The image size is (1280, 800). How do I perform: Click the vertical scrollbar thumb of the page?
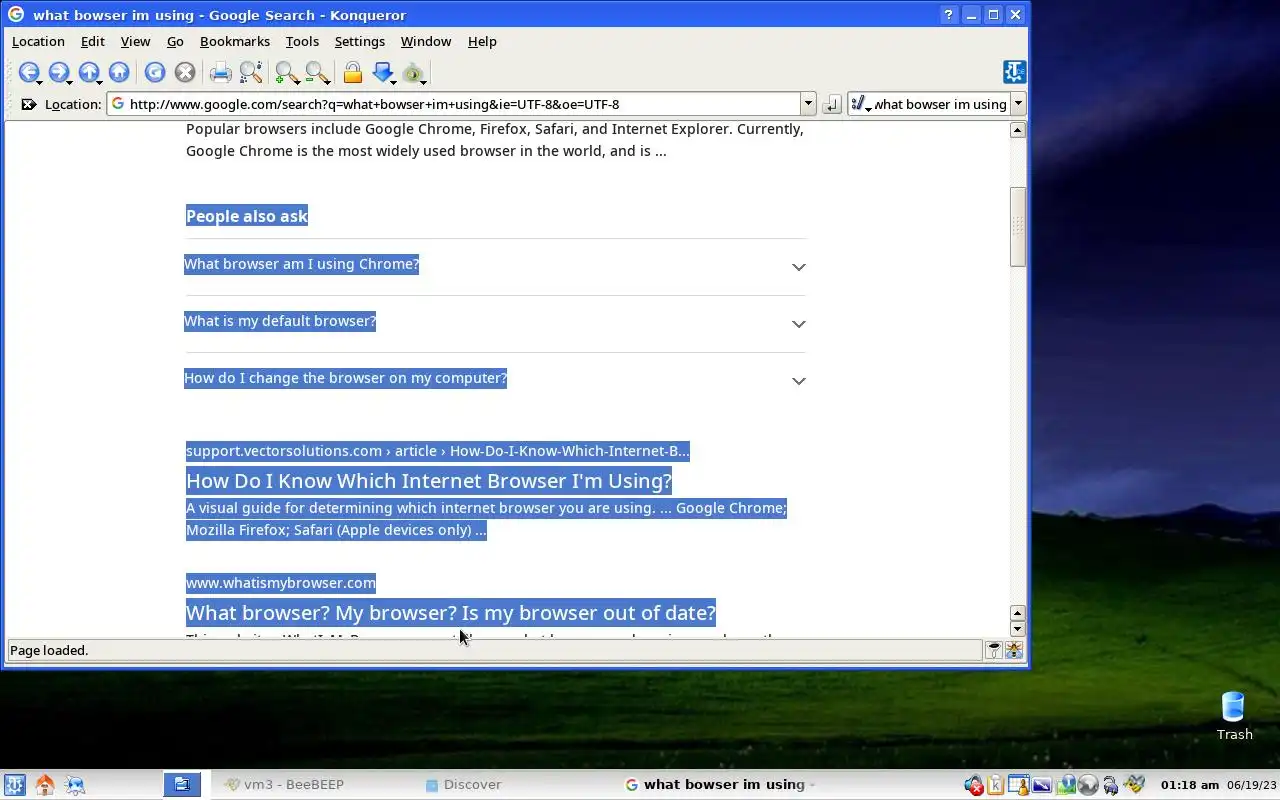coord(1018,227)
